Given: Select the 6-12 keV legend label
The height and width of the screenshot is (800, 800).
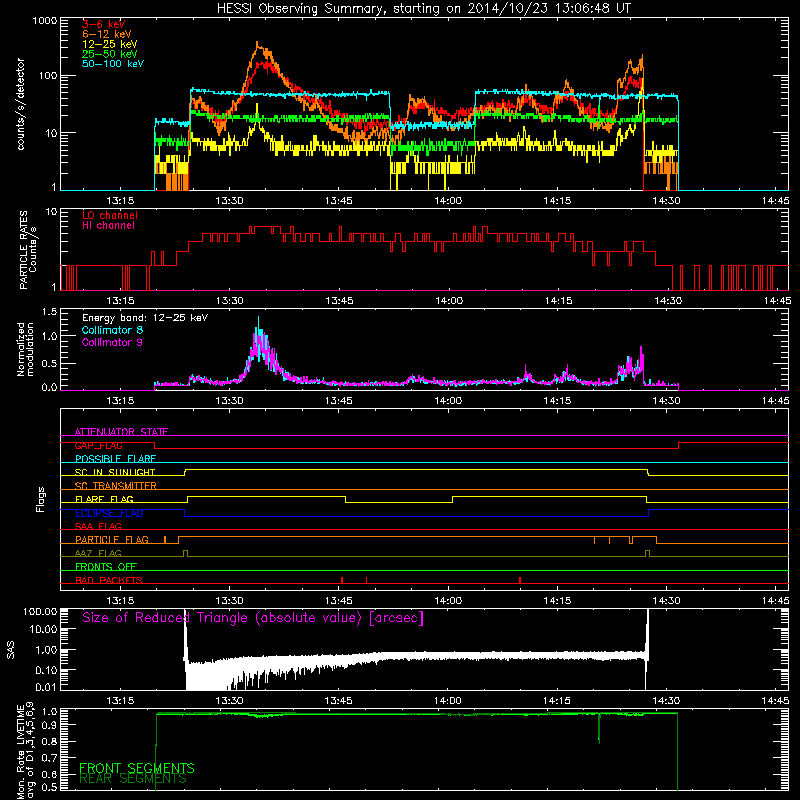Looking at the screenshot, I should pyautogui.click(x=107, y=34).
